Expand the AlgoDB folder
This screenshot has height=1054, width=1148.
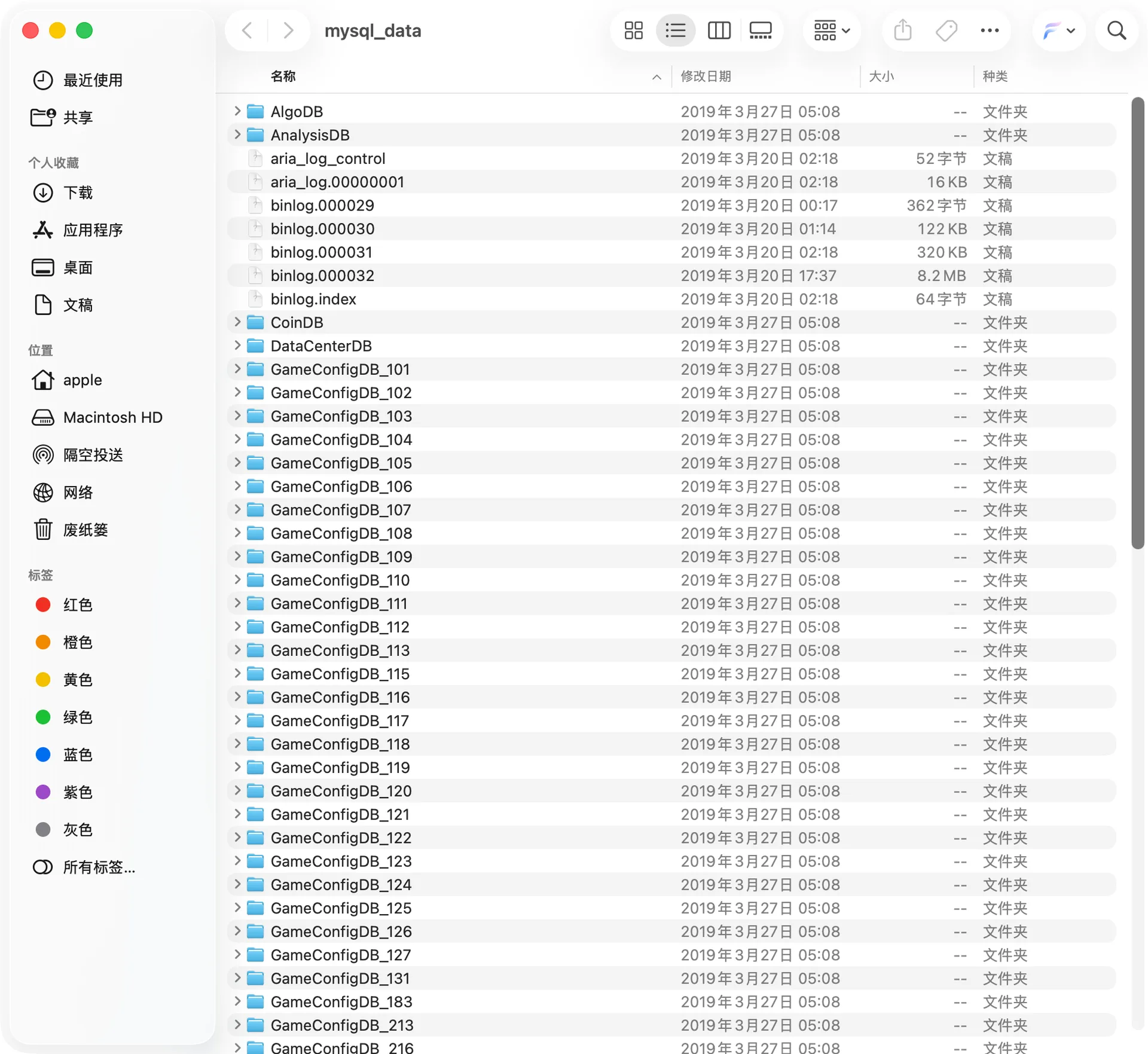(x=237, y=111)
